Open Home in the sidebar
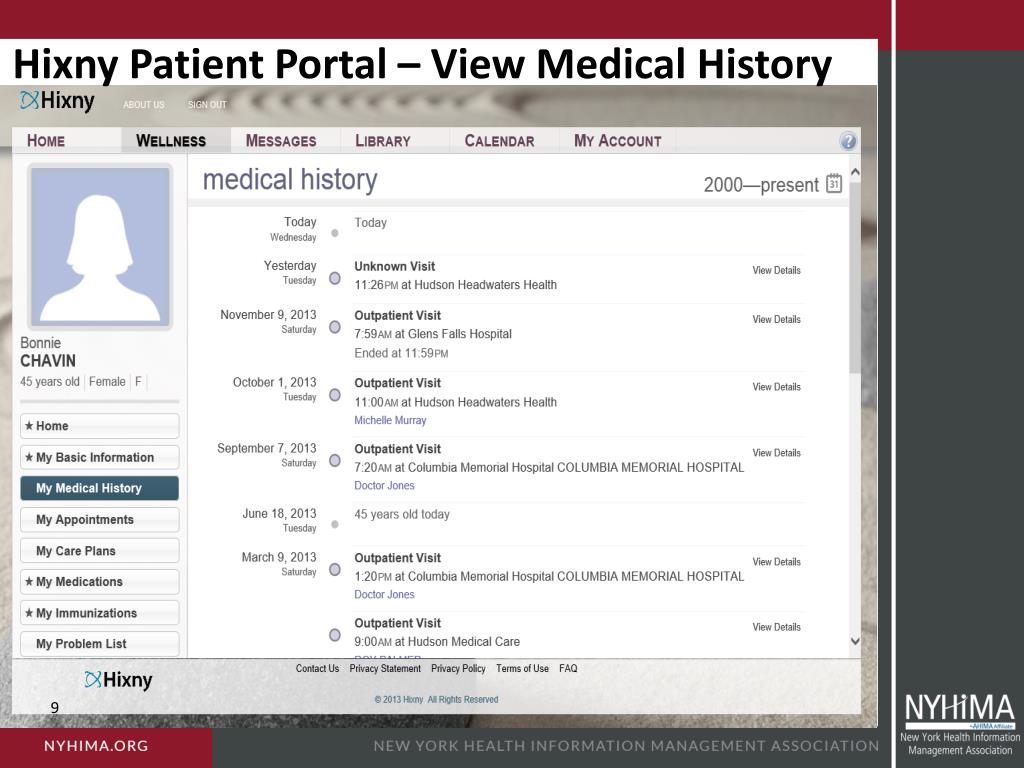Screen dimensions: 1024x768 [99, 426]
